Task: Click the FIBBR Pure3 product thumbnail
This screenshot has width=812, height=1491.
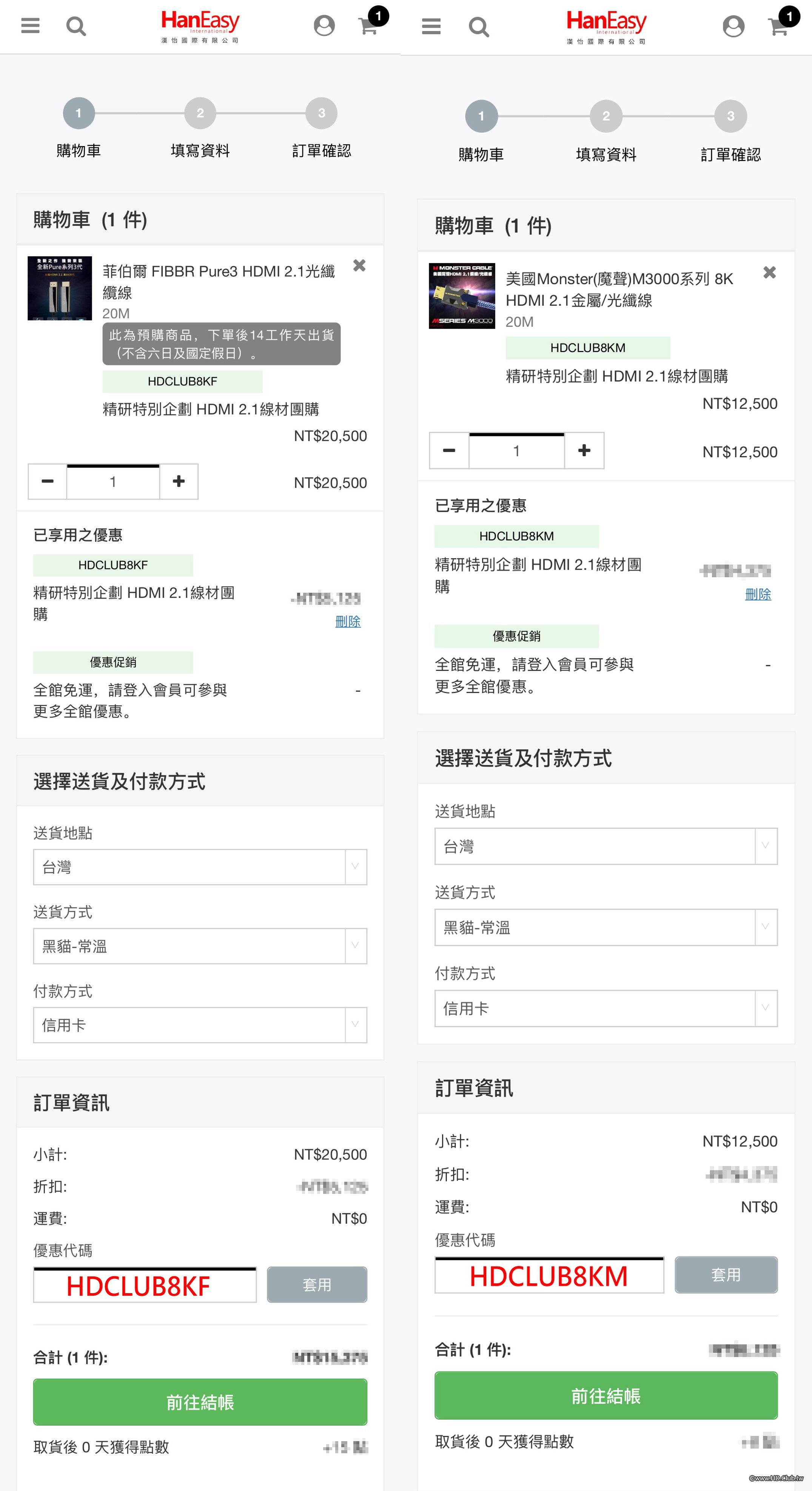Action: [x=60, y=288]
